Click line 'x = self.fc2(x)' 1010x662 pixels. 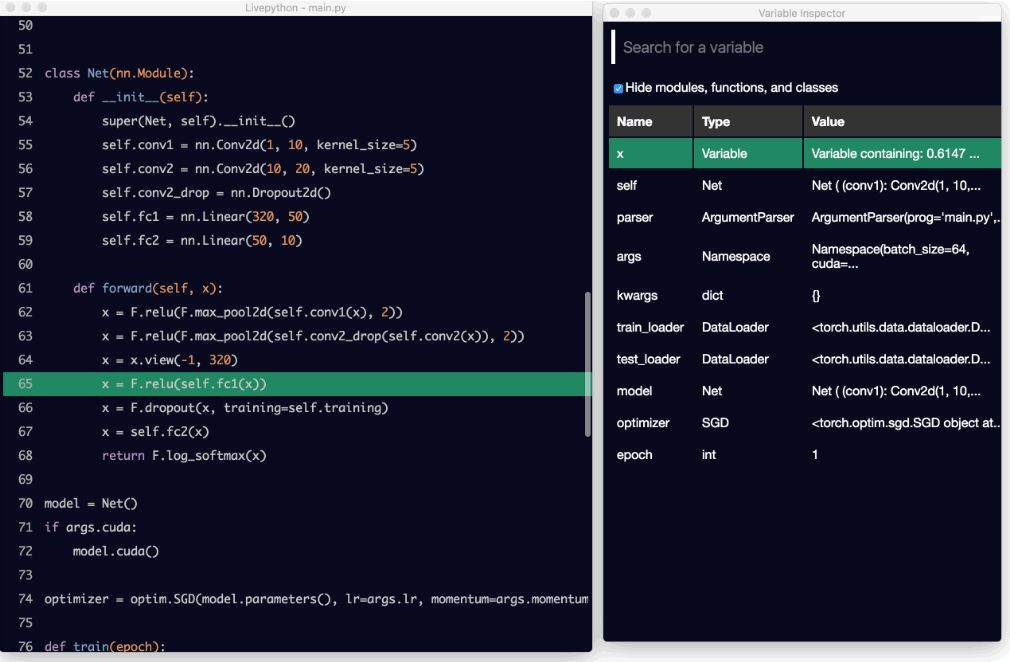155,431
